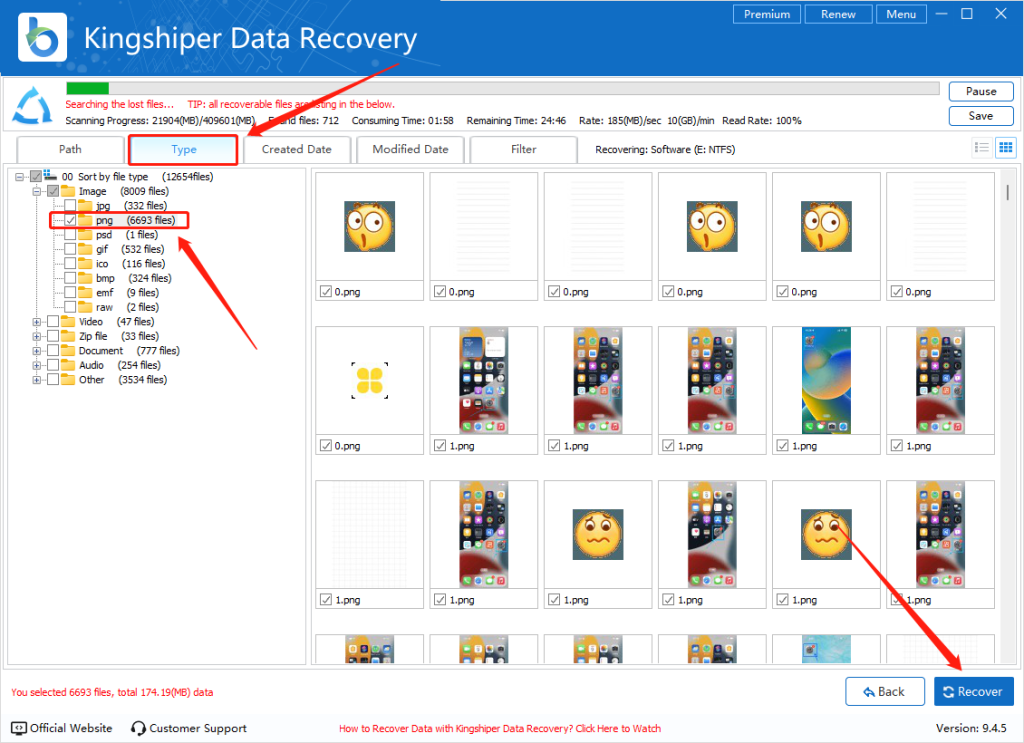Viewport: 1024px width, 743px height.
Task: Click the Video folder icon
Action: click(x=68, y=321)
